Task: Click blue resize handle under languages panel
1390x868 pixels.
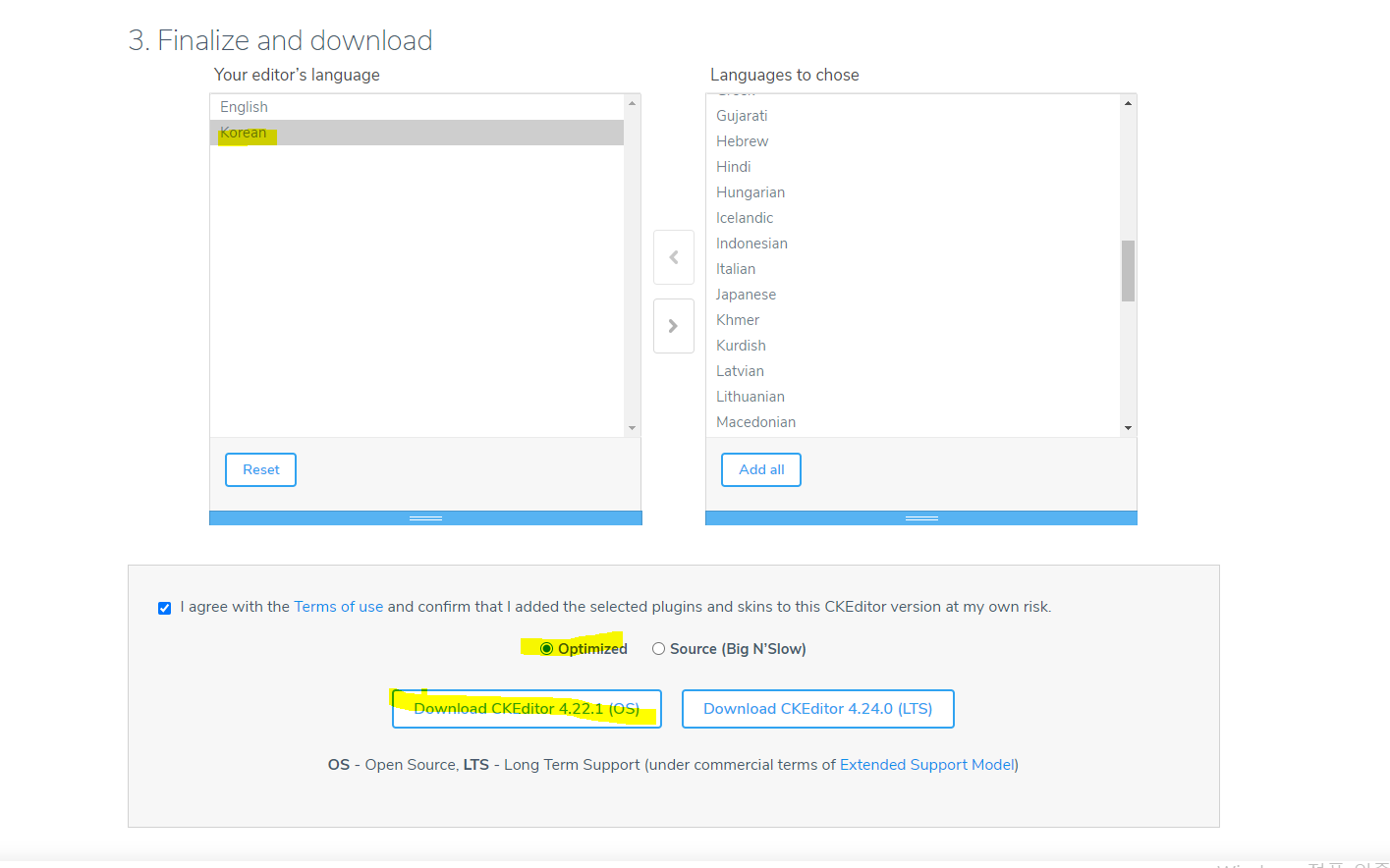Action: [921, 517]
